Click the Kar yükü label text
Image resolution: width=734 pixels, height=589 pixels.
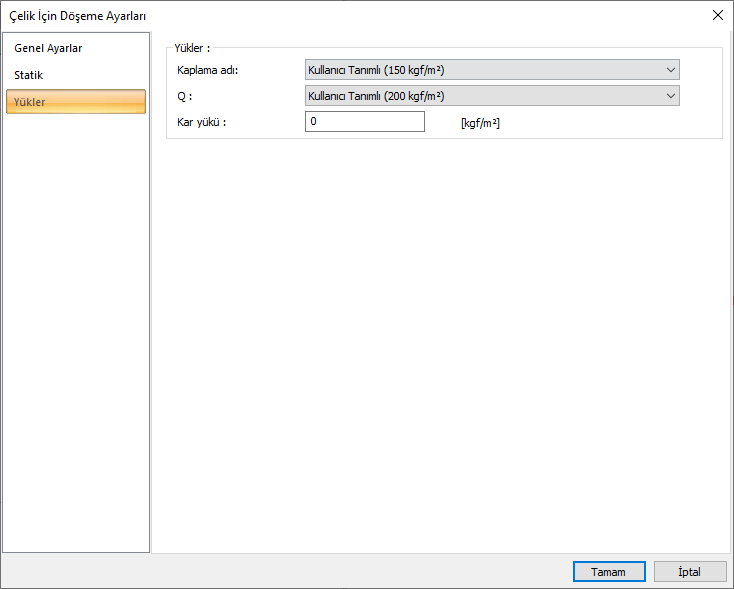click(x=201, y=122)
